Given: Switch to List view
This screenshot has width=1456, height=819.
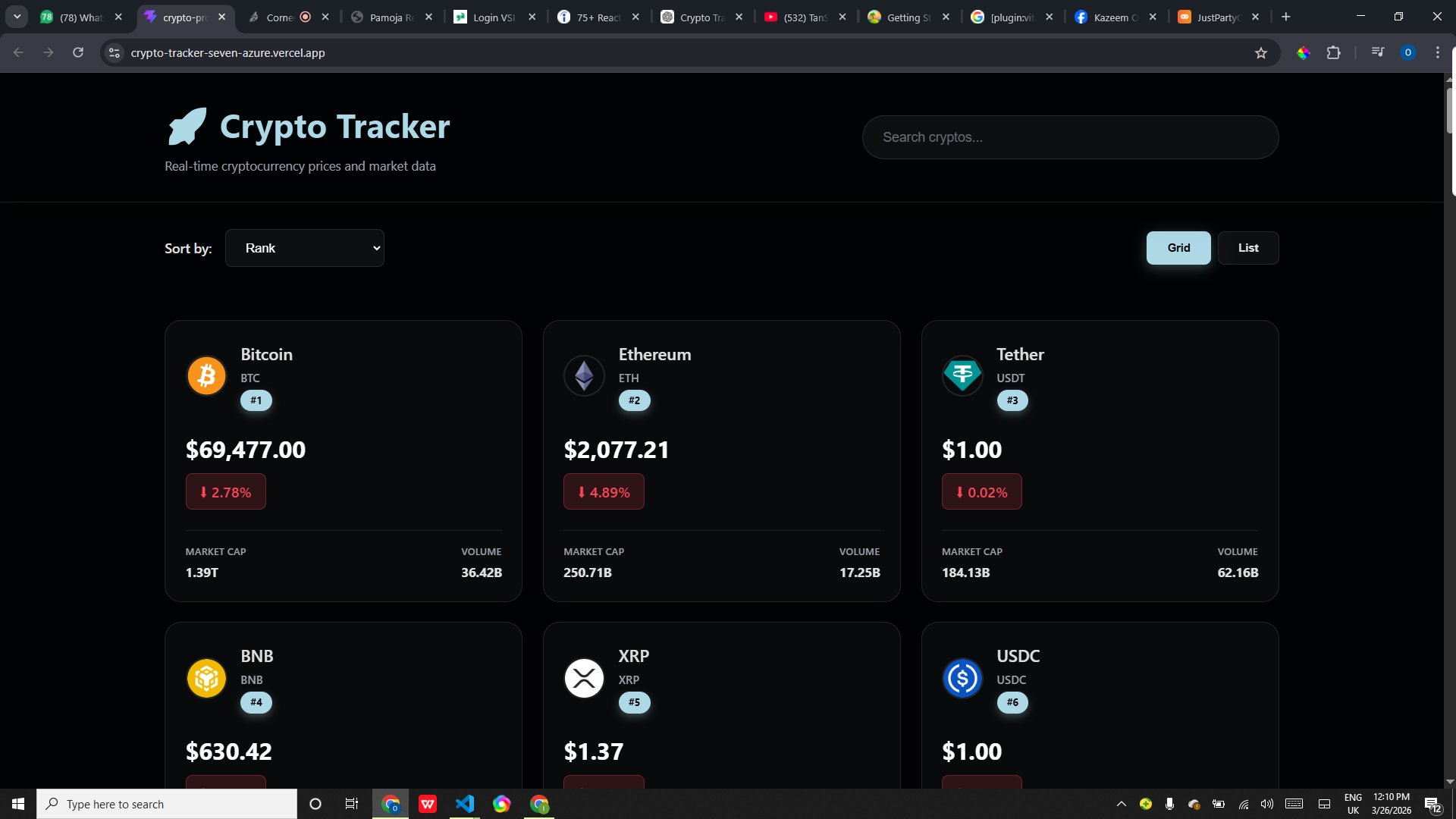Looking at the screenshot, I should pos(1247,248).
